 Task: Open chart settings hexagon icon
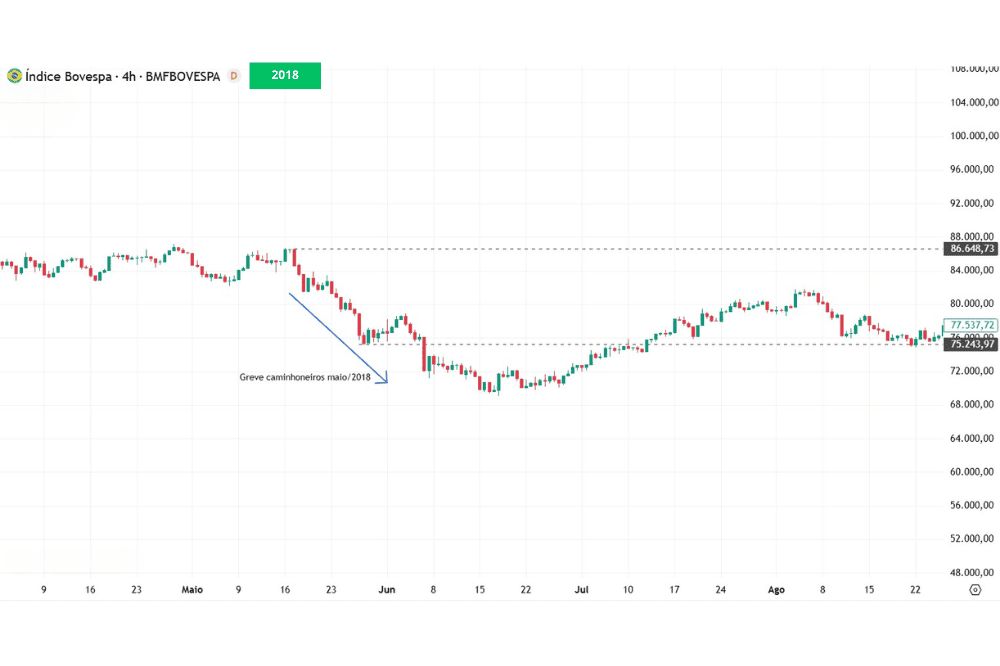974,590
